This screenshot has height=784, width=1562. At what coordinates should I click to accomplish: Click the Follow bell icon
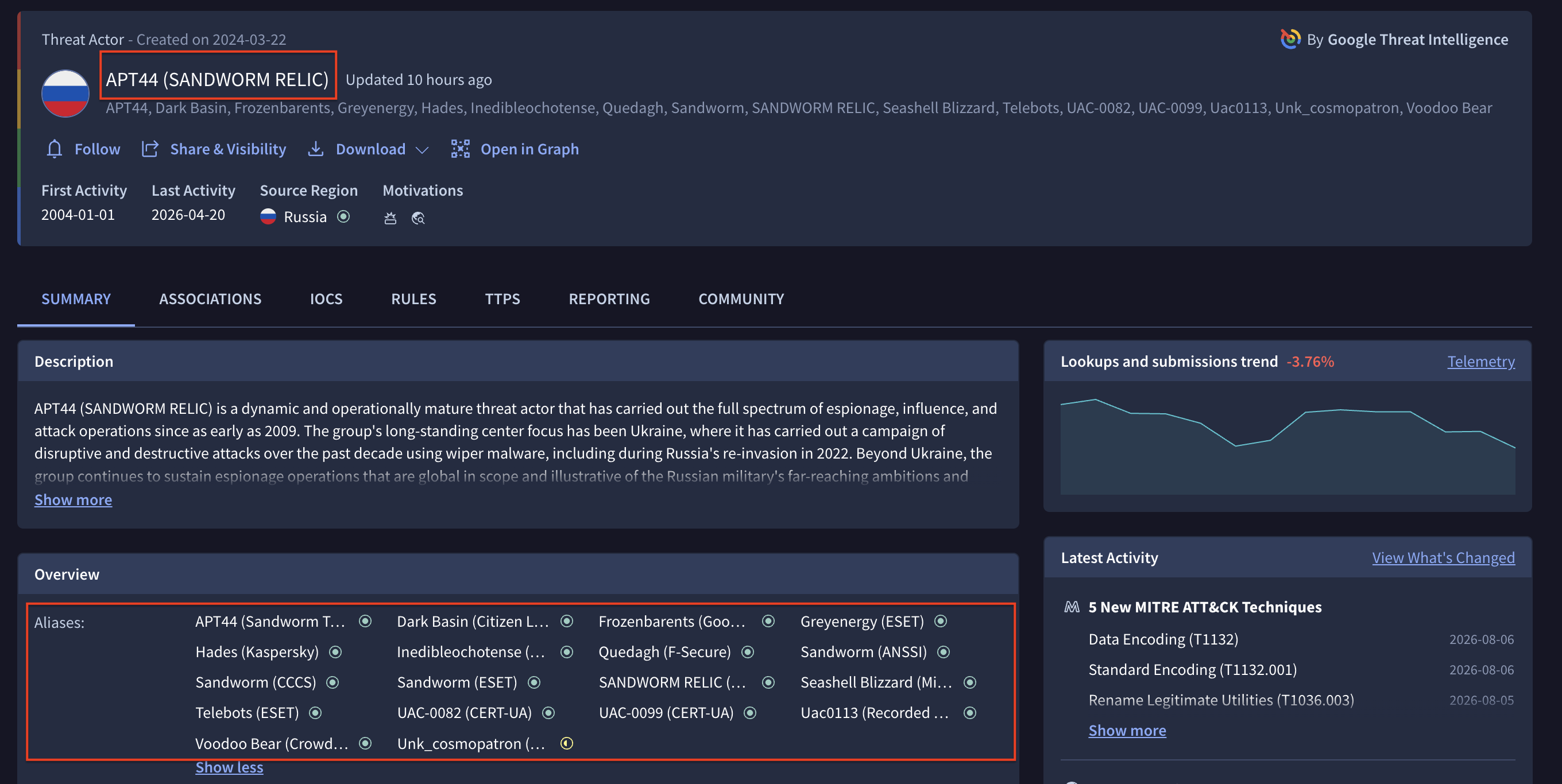(x=55, y=149)
